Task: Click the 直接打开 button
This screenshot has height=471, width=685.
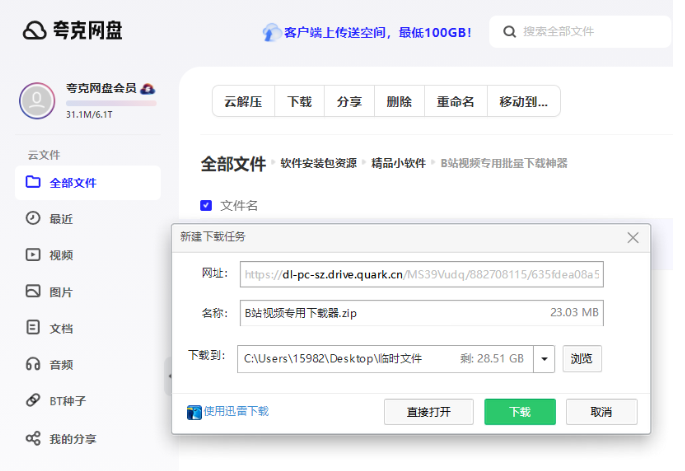Action: click(429, 412)
